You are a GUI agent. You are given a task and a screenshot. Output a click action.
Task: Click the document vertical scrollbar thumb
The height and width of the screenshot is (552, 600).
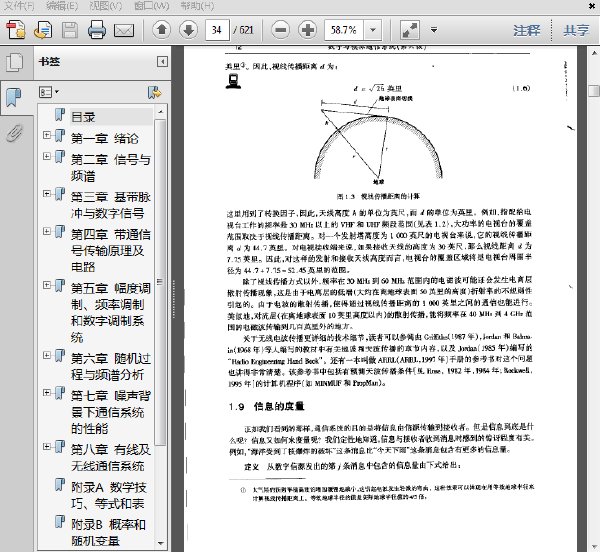[593, 91]
